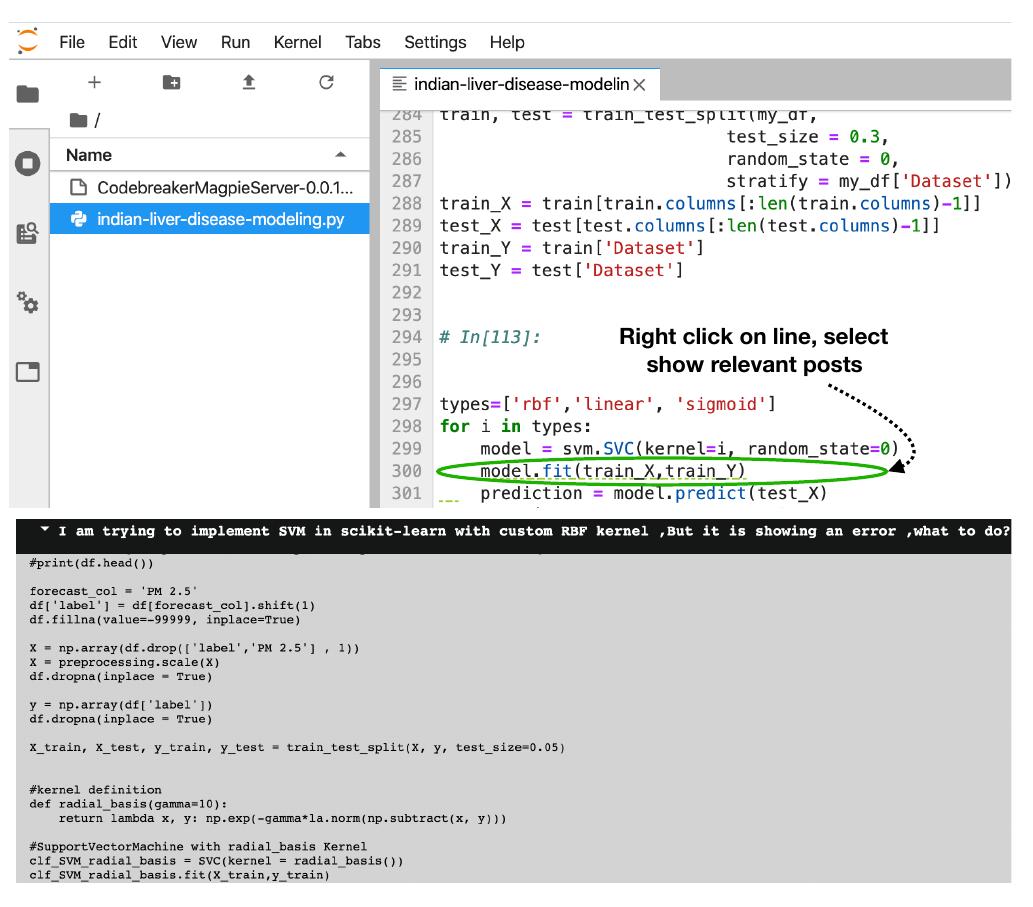Switch to indian-liver-disease-modelin editor tab
1033x907 pixels.
tap(520, 84)
